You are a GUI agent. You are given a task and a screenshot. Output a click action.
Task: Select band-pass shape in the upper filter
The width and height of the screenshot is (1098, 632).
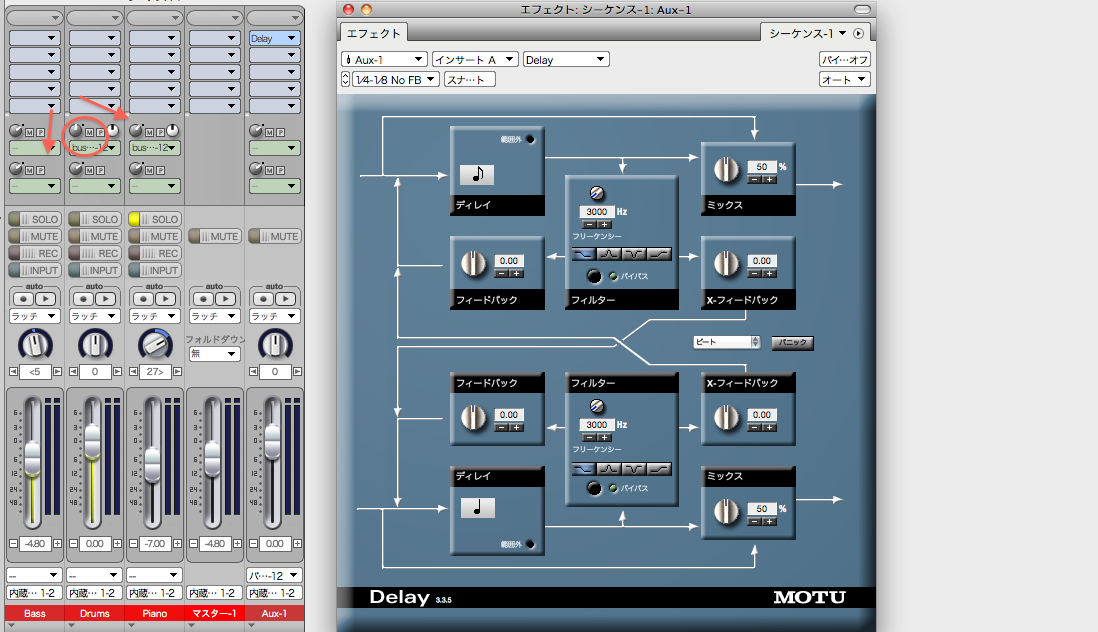(x=609, y=254)
